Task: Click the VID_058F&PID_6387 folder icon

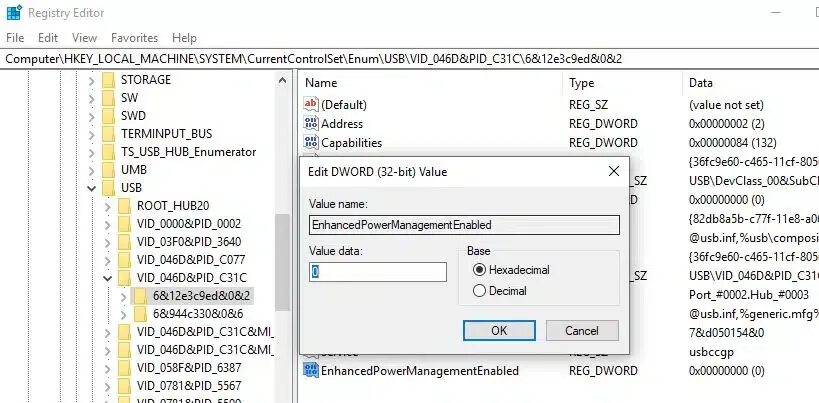Action: 124,368
